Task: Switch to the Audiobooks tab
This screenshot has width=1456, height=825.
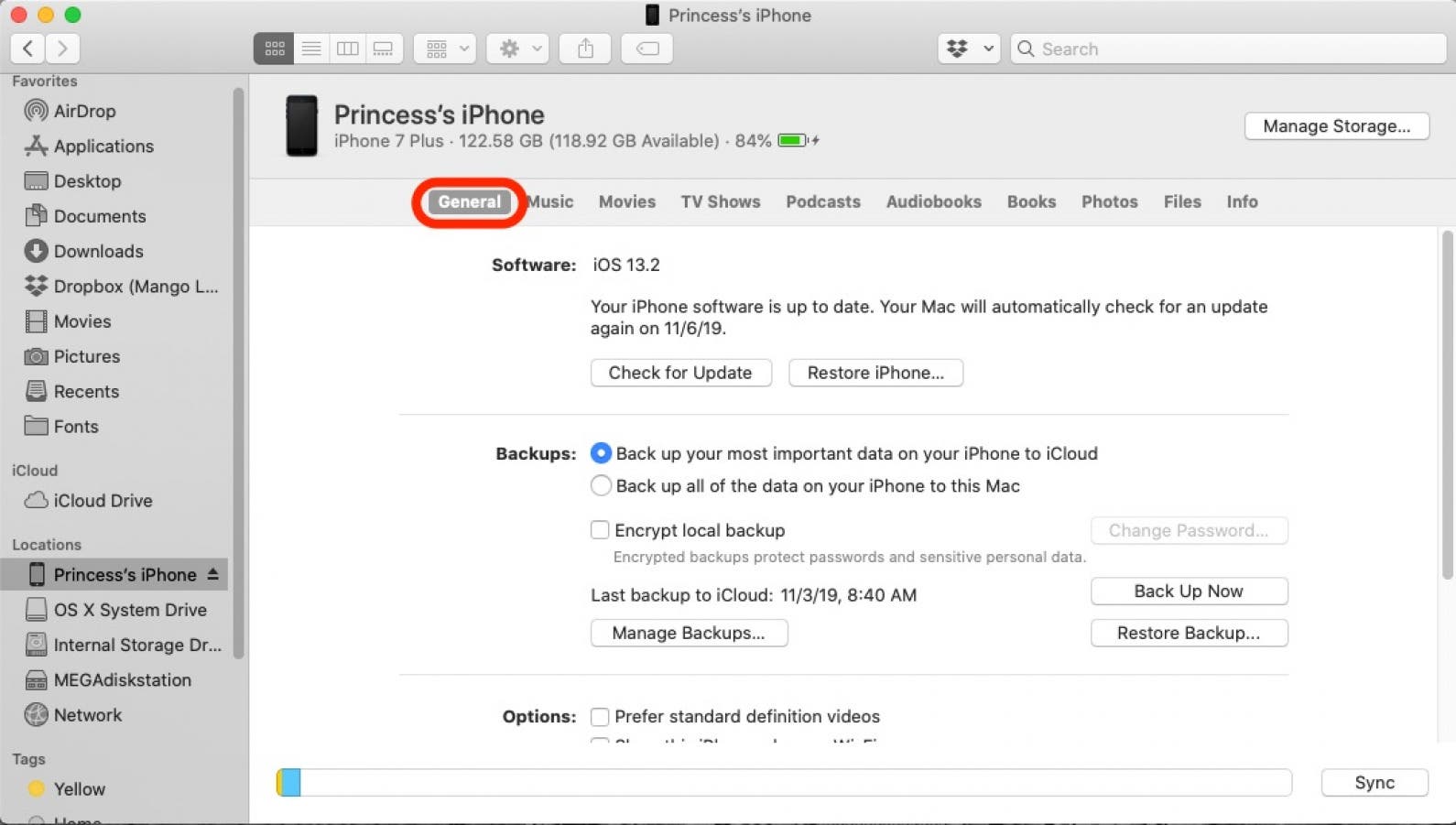Action: click(x=934, y=201)
